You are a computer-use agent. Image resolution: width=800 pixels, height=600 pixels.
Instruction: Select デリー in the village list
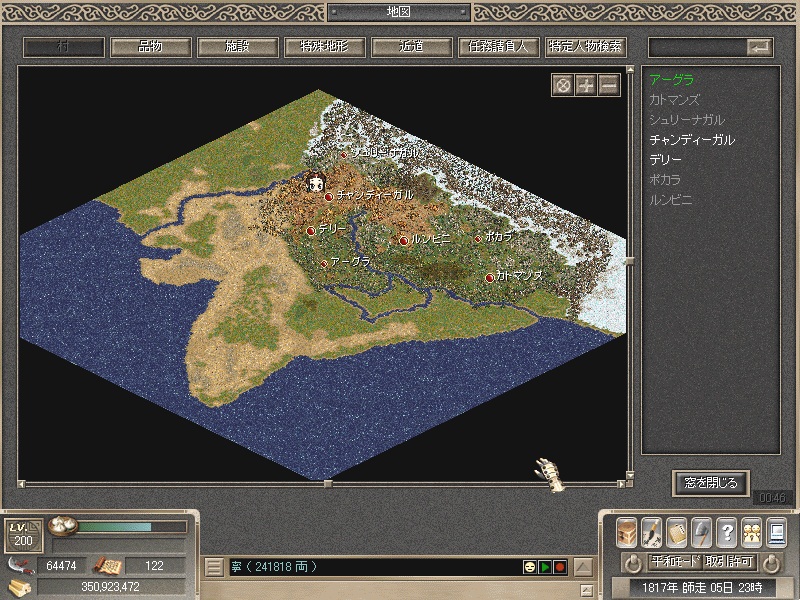(x=665, y=160)
